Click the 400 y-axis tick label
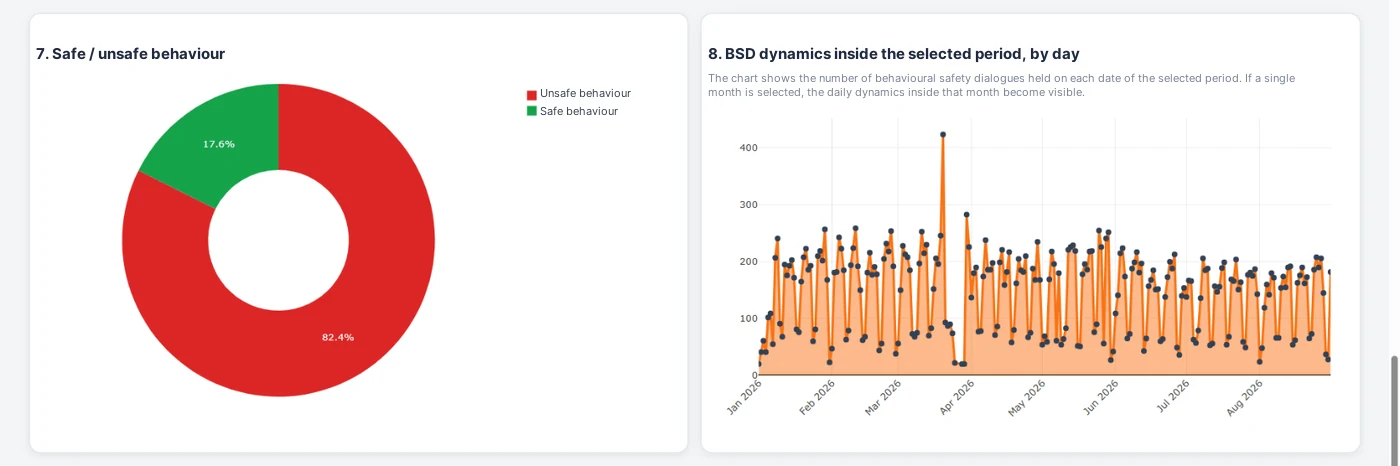This screenshot has width=1400, height=466. [748, 148]
